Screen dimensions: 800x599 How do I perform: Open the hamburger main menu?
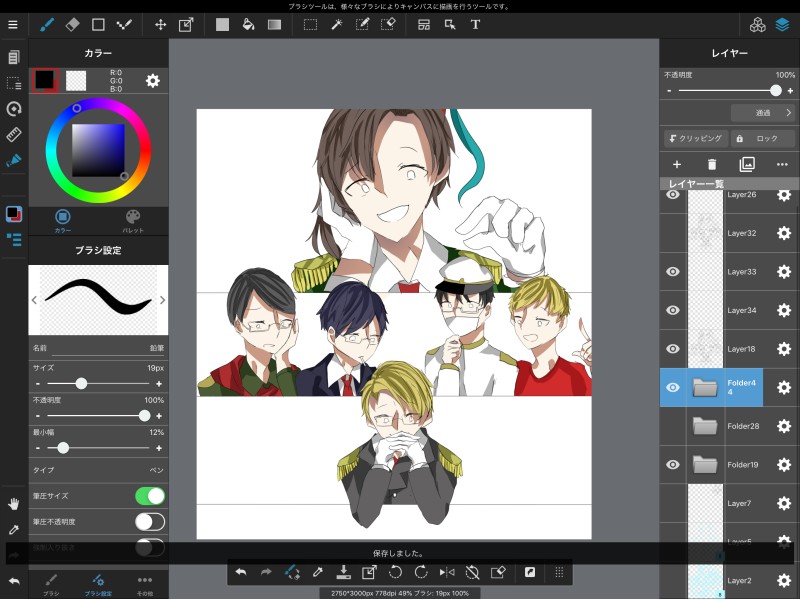pos(13,24)
